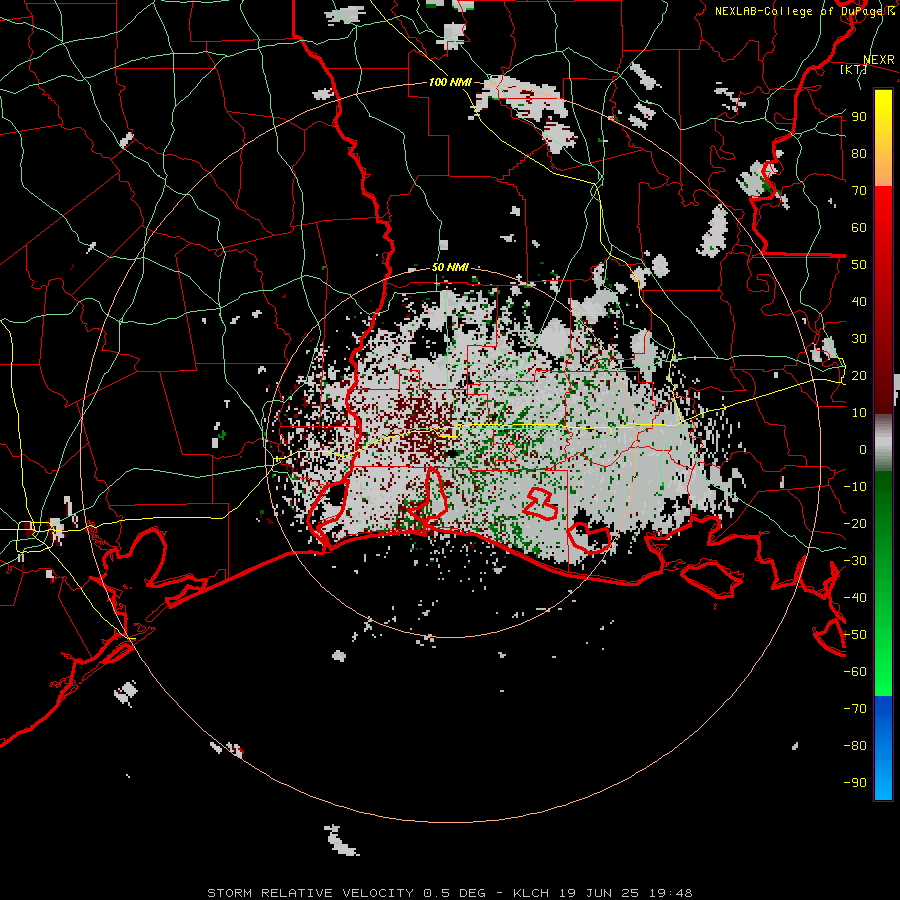Image resolution: width=900 pixels, height=900 pixels.
Task: Click the 70 value on the velocity scale
Action: pyautogui.click(x=859, y=191)
